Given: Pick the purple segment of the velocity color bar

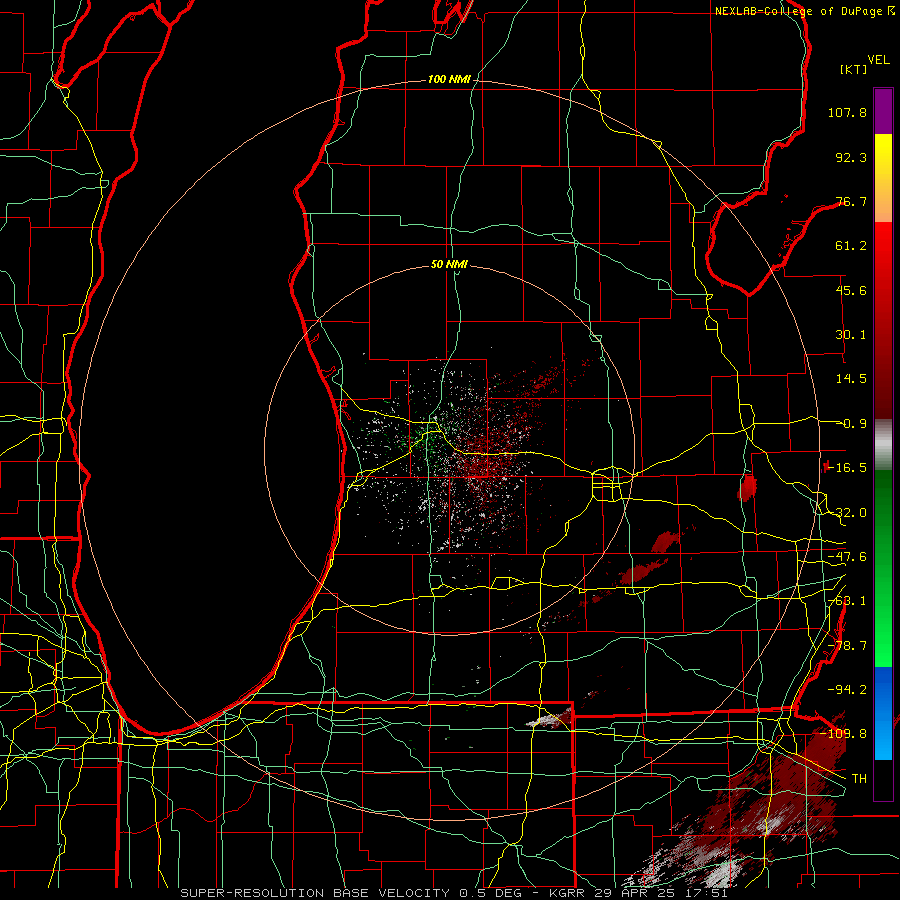Looking at the screenshot, I should pos(883,111).
